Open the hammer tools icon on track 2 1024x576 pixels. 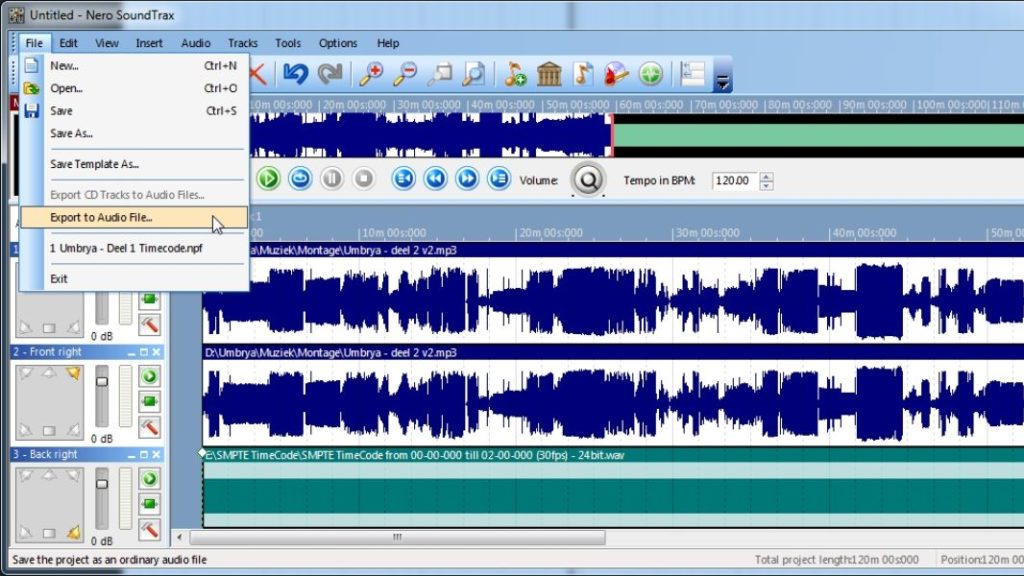point(150,428)
